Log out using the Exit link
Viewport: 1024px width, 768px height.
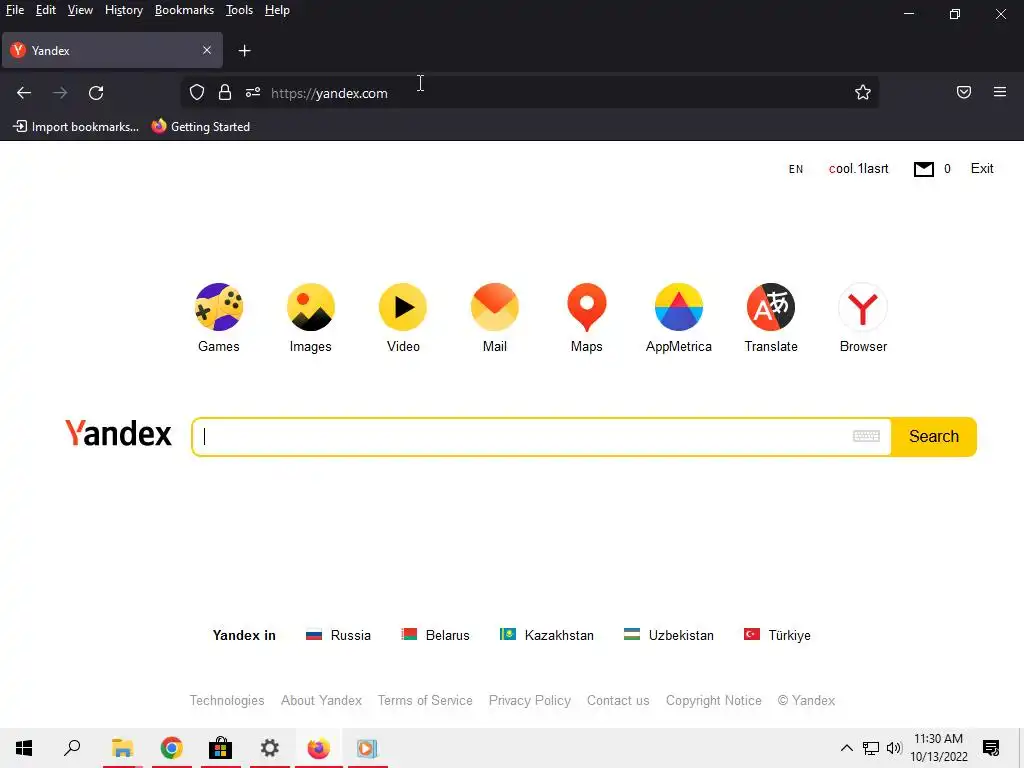pos(982,168)
